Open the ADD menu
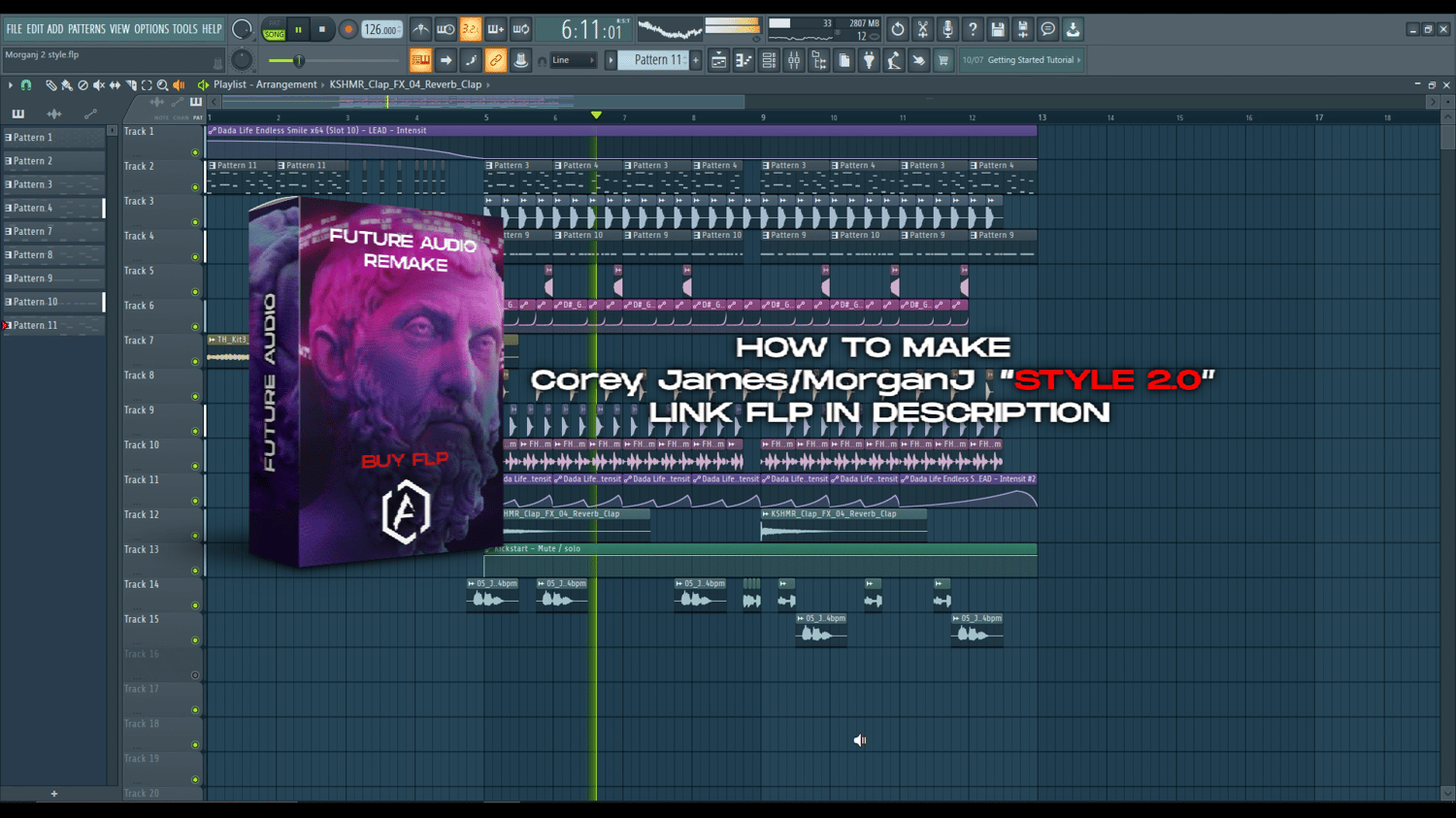Viewport: 1456px width, 818px height. click(55, 29)
